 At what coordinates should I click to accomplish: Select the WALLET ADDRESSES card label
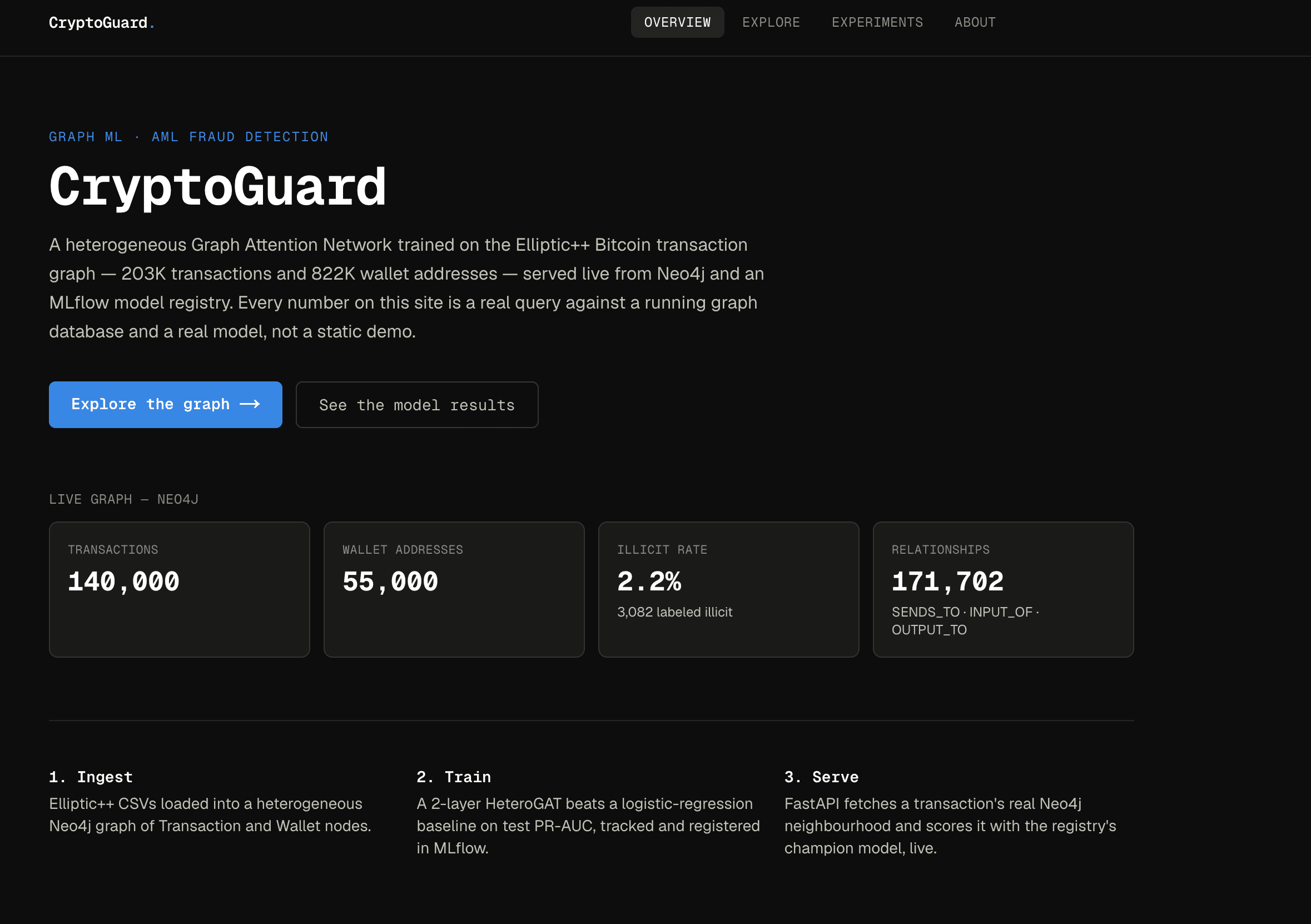(403, 549)
